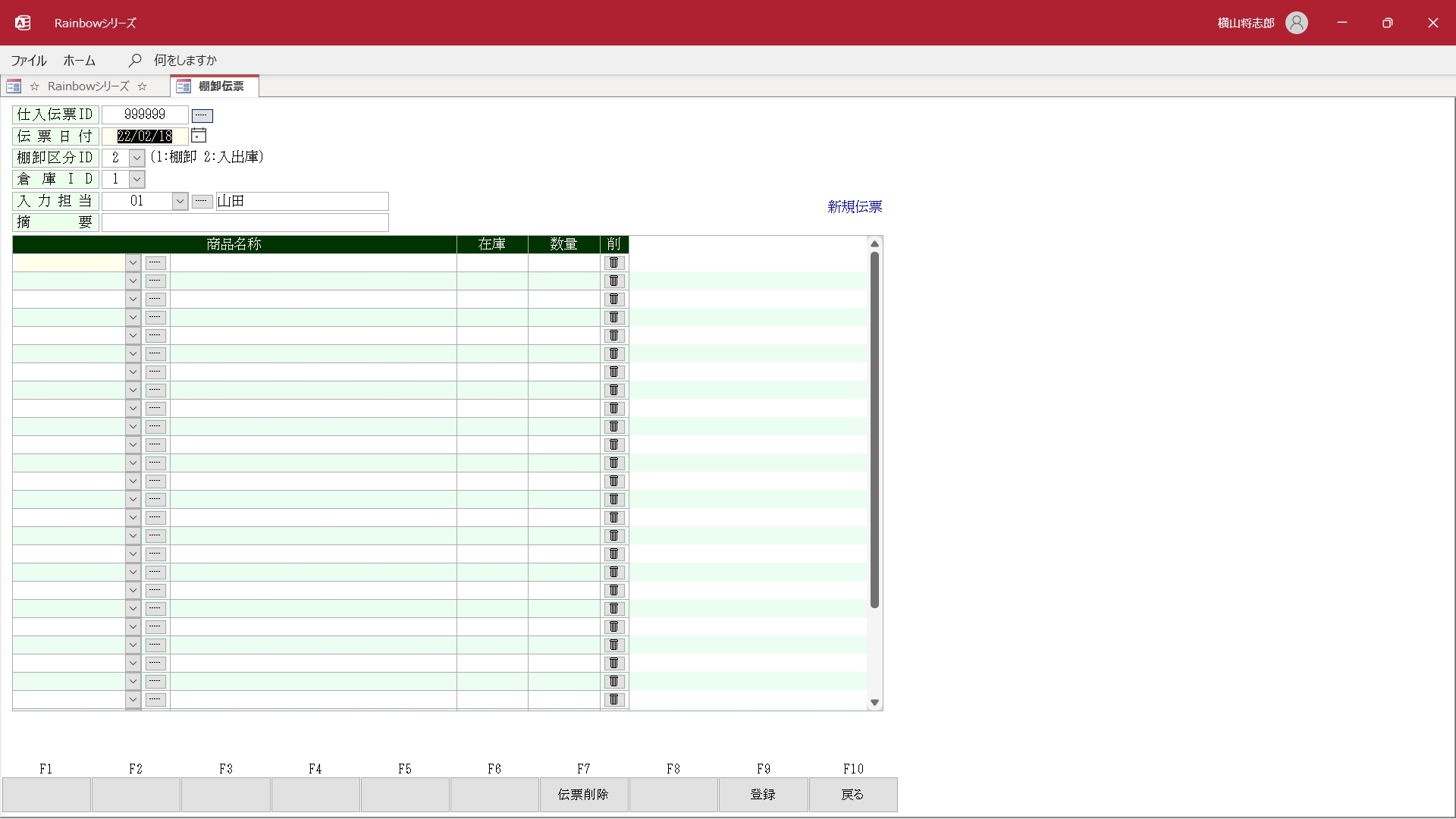Click the calendar icon beside 伝票日付

[199, 136]
